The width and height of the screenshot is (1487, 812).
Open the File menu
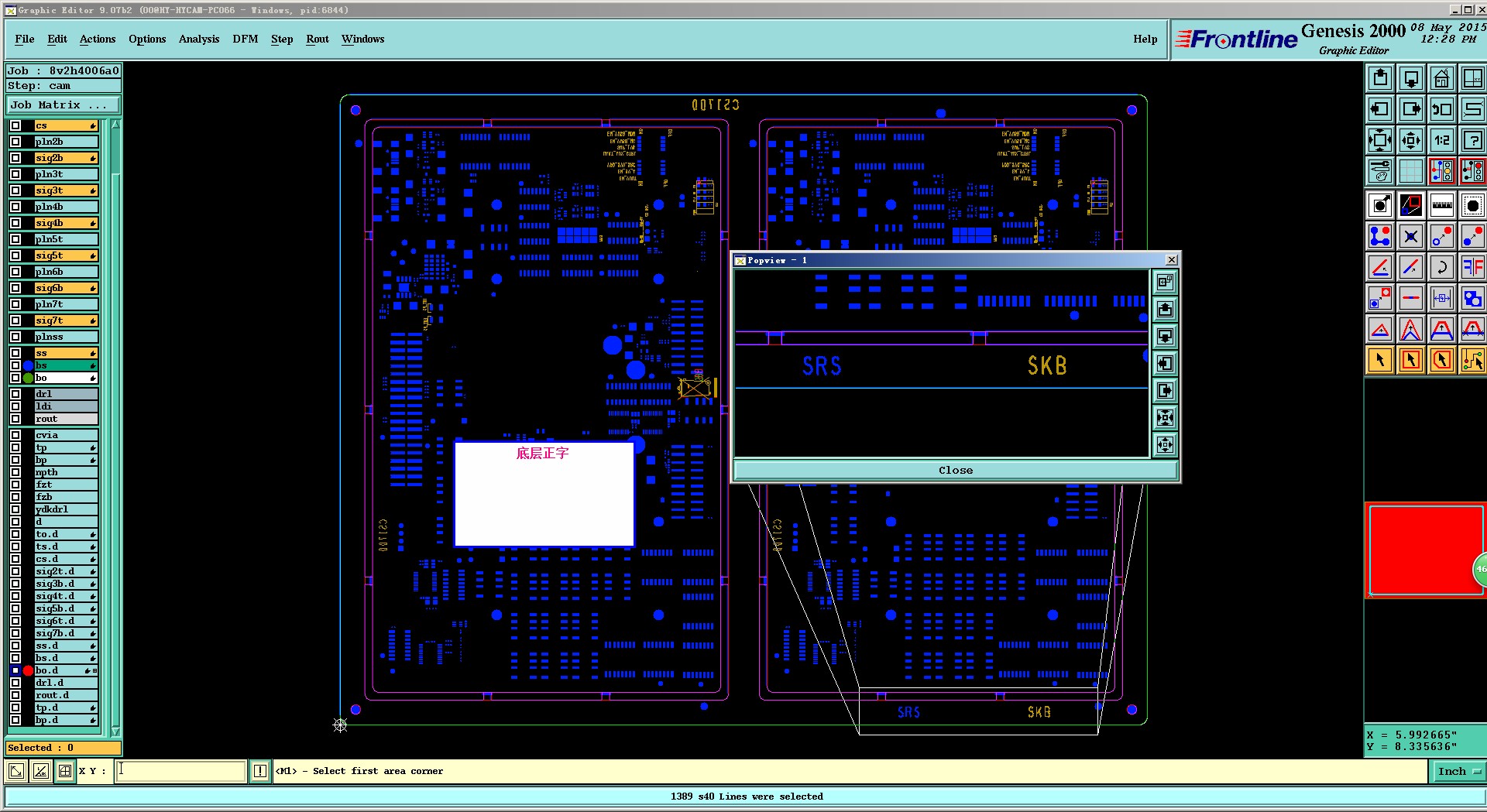tap(25, 39)
